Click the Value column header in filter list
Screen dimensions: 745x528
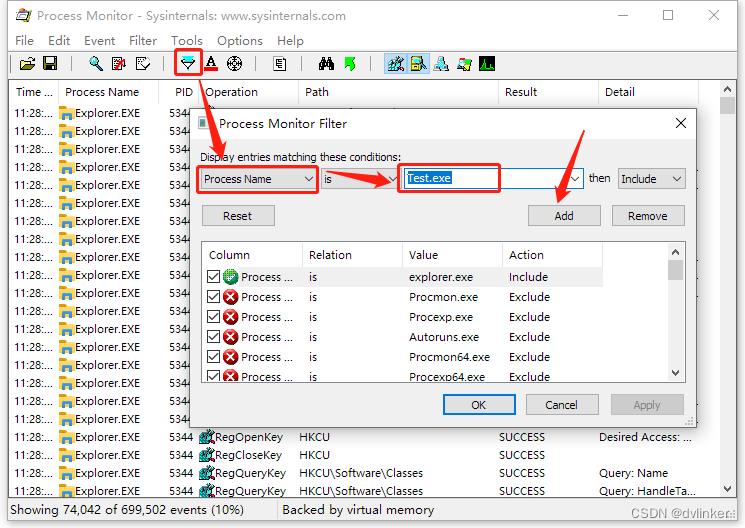(452, 255)
